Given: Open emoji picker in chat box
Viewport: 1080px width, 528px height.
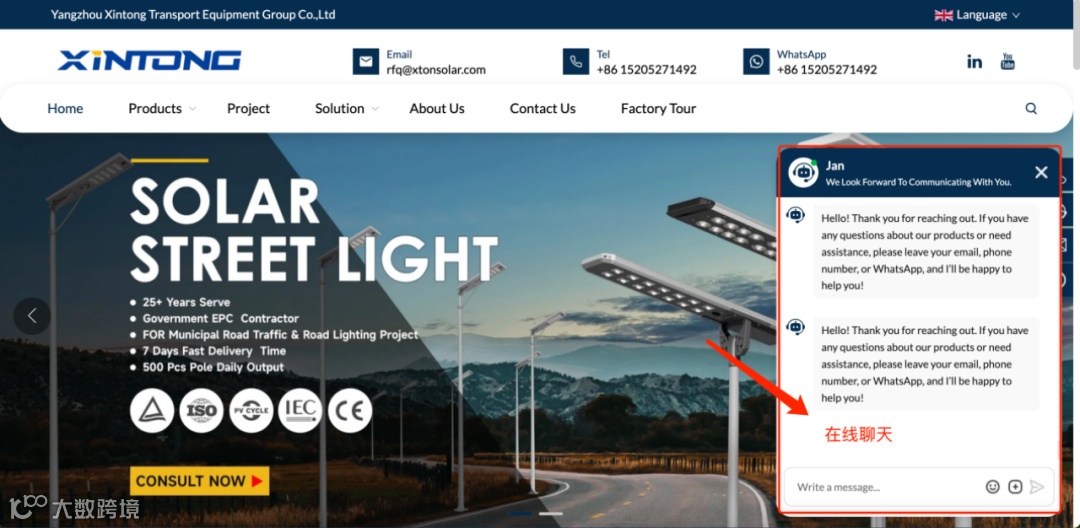Looking at the screenshot, I should coord(993,487).
